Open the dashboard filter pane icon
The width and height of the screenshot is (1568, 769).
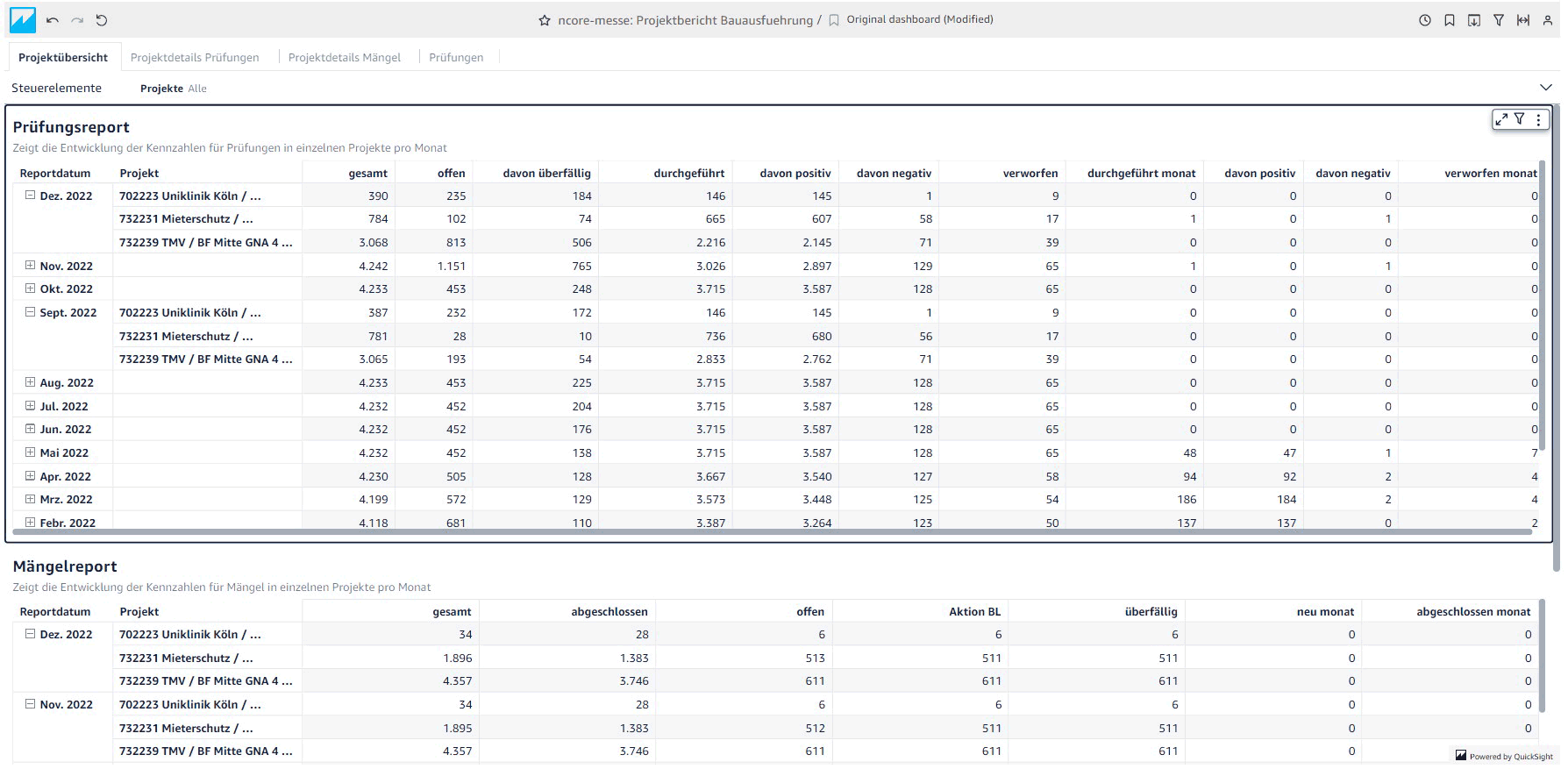[1499, 20]
